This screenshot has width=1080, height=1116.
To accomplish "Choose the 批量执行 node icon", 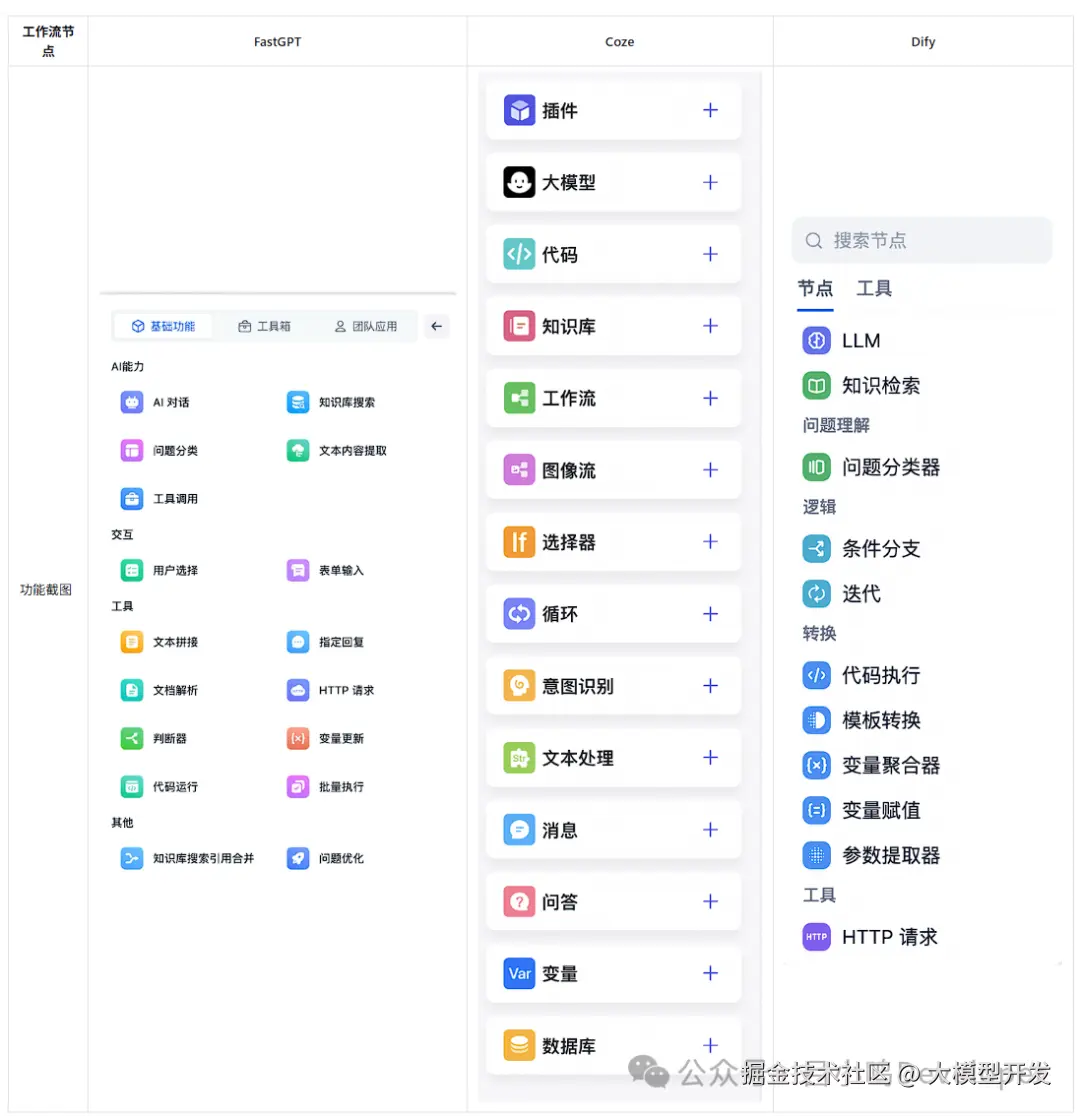I will click(298, 786).
